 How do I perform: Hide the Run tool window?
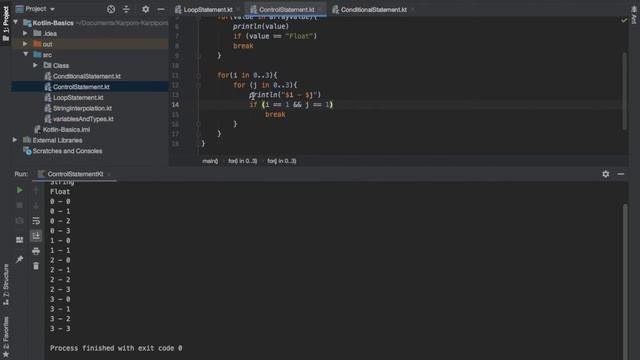point(621,174)
